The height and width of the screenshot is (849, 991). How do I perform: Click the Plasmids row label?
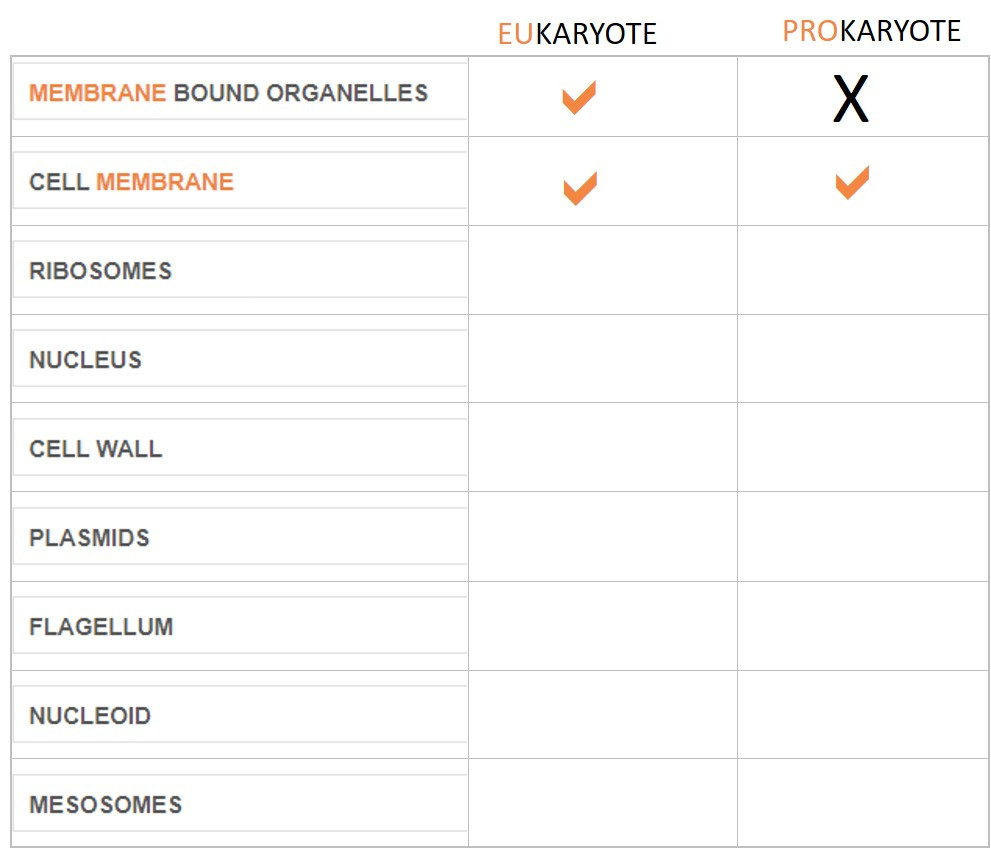tap(89, 538)
